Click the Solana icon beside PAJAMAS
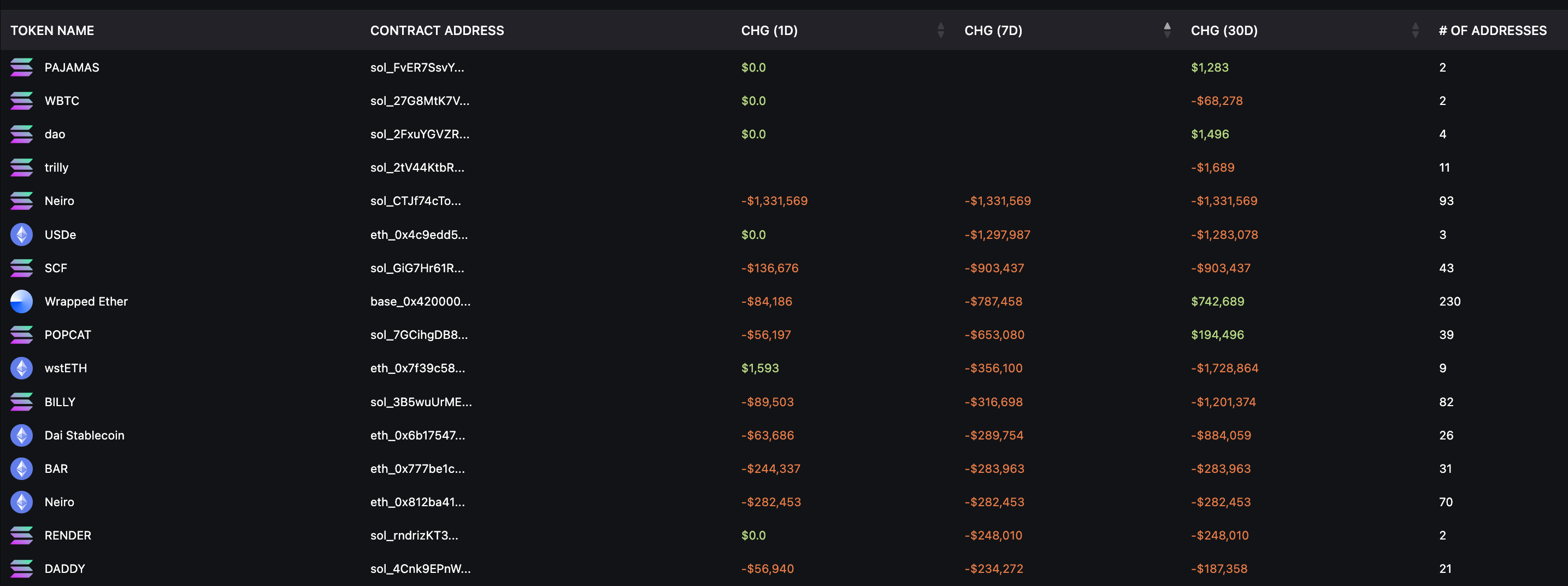Screen dimensions: 1568x586 pos(21,68)
